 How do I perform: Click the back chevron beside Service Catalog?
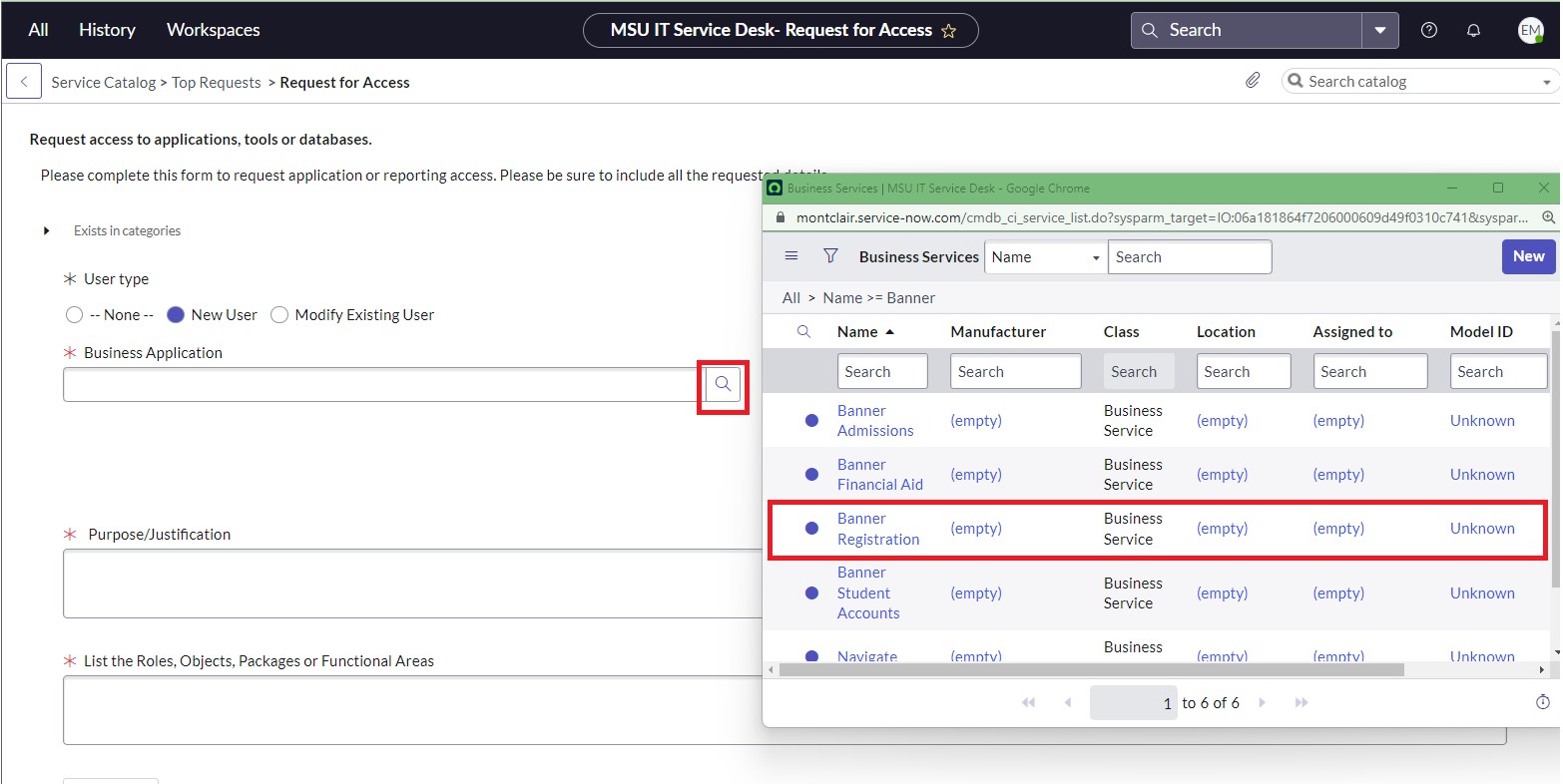point(23,81)
